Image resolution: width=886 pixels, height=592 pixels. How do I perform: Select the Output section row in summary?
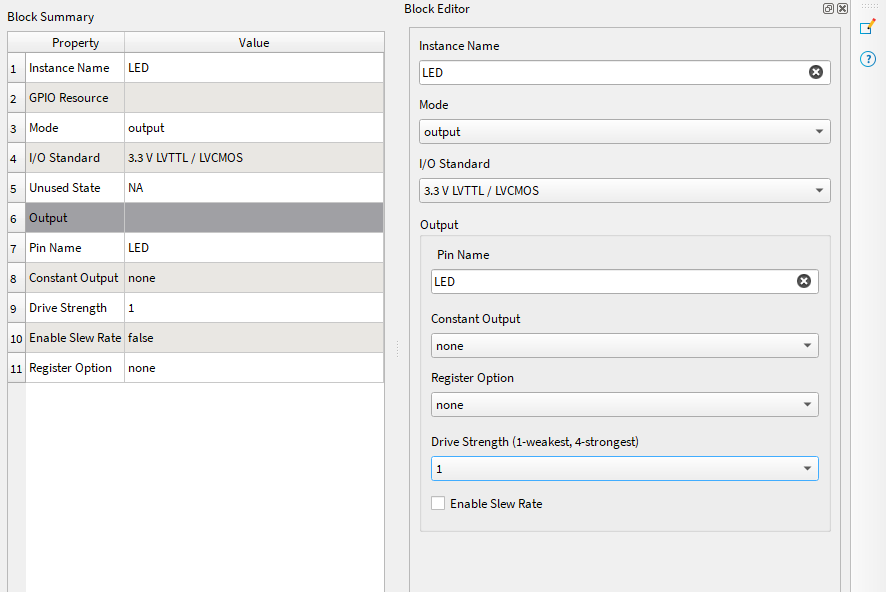pos(75,218)
